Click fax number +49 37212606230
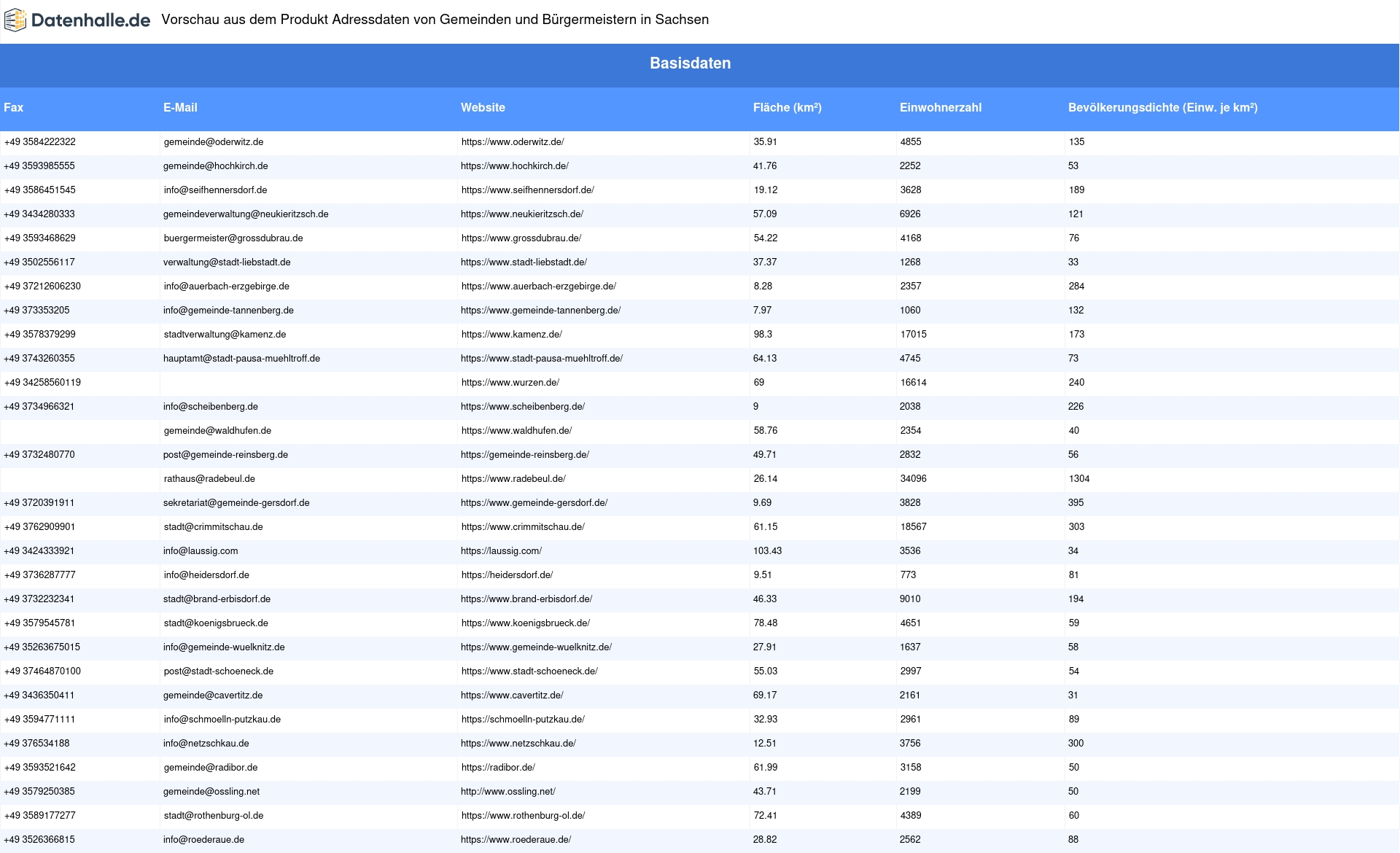This screenshot has height=853, width=1400. coord(43,287)
